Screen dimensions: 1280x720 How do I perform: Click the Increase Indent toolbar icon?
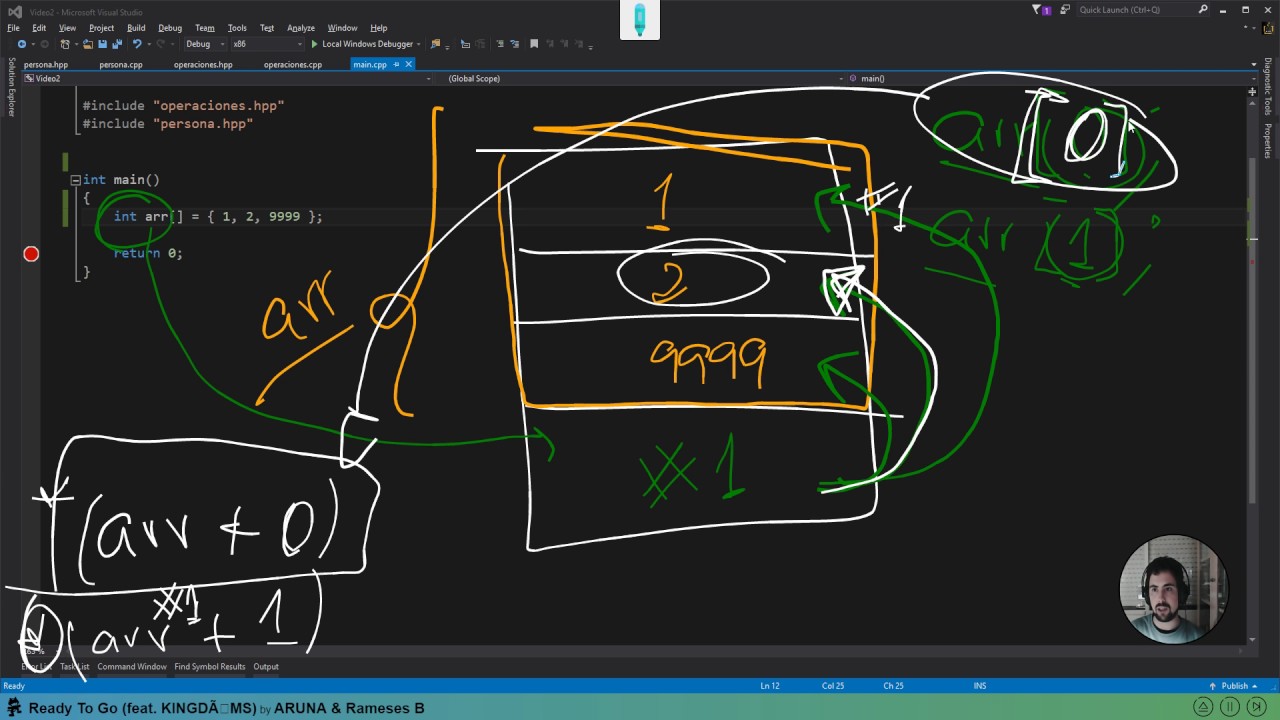pos(481,44)
